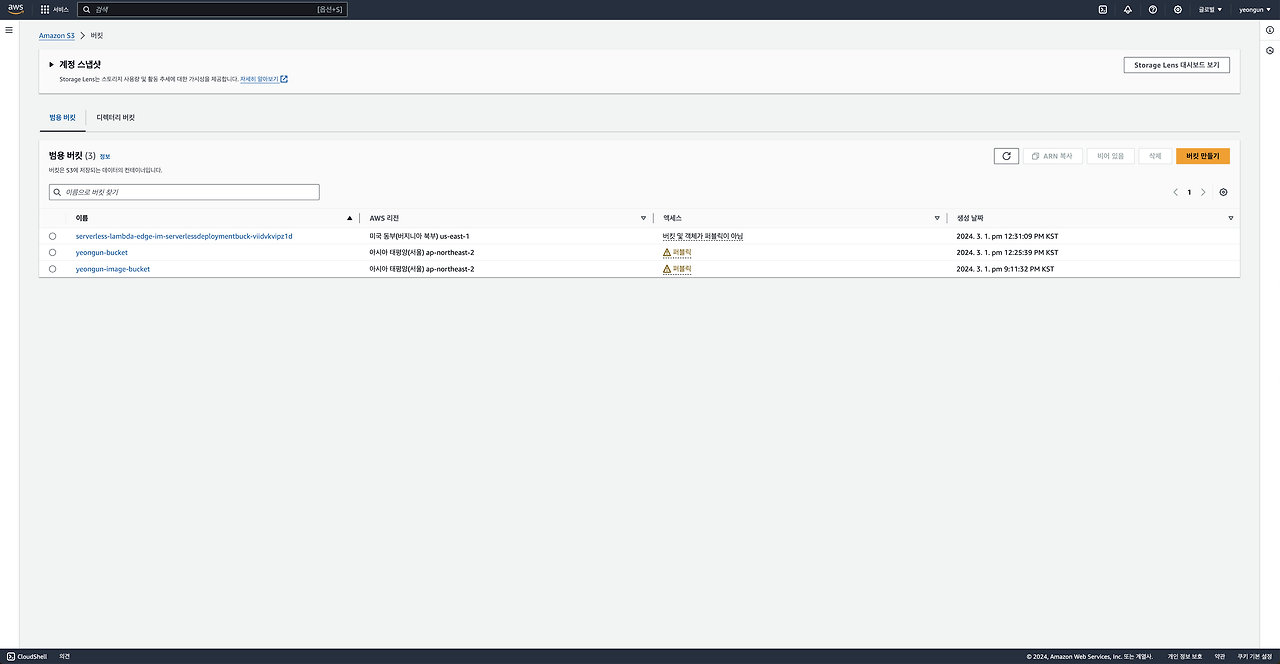Click the Storage Lens 대시보드 보기 button

1177,65
